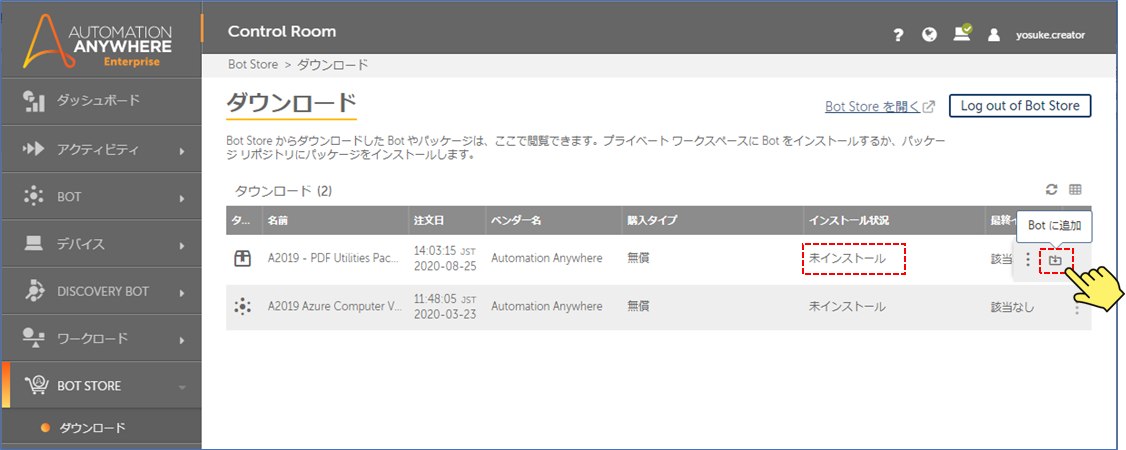Open the help question mark icon
This screenshot has width=1126, height=450.
coord(898,35)
